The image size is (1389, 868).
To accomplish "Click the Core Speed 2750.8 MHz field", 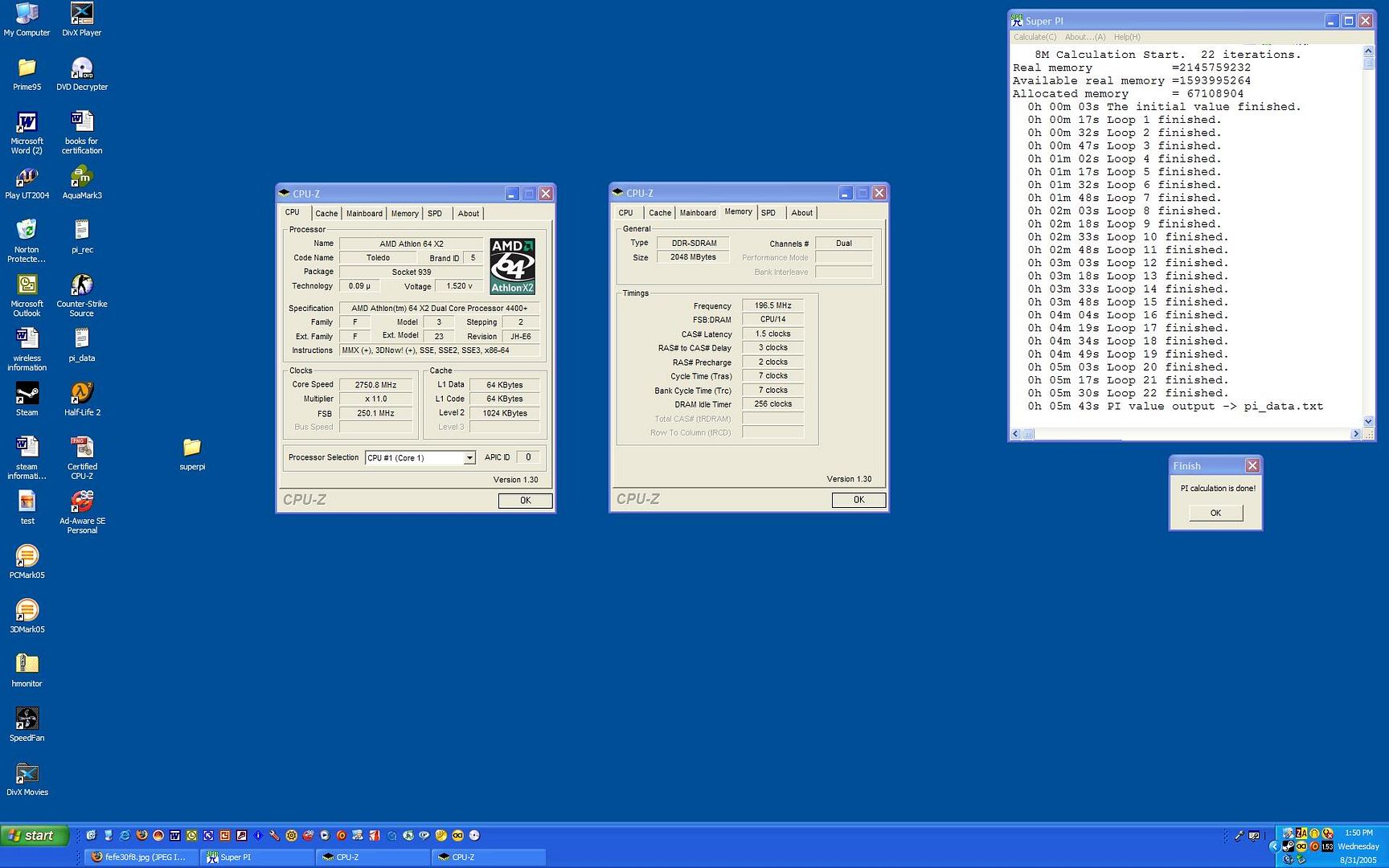I will (375, 385).
